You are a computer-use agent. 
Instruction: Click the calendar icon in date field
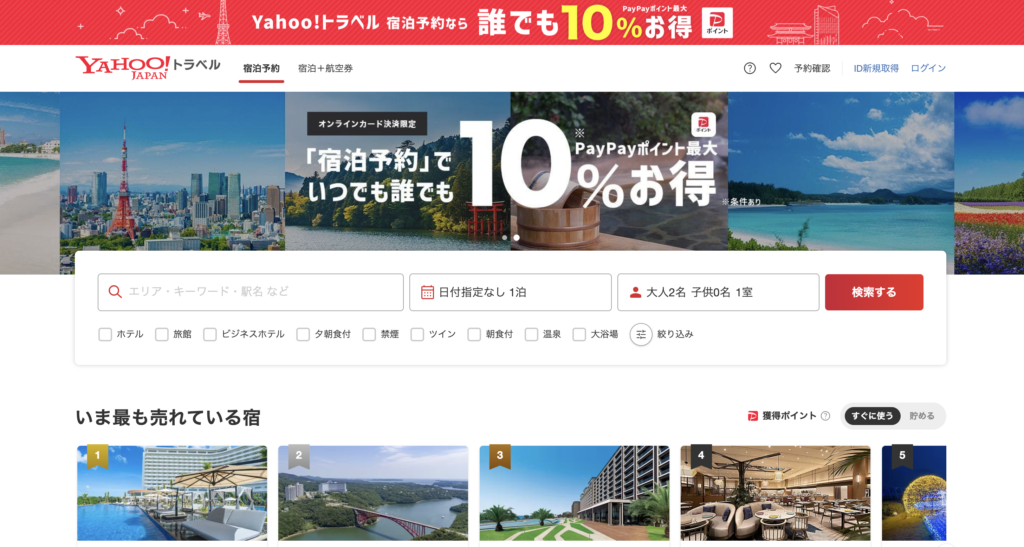pyautogui.click(x=427, y=292)
